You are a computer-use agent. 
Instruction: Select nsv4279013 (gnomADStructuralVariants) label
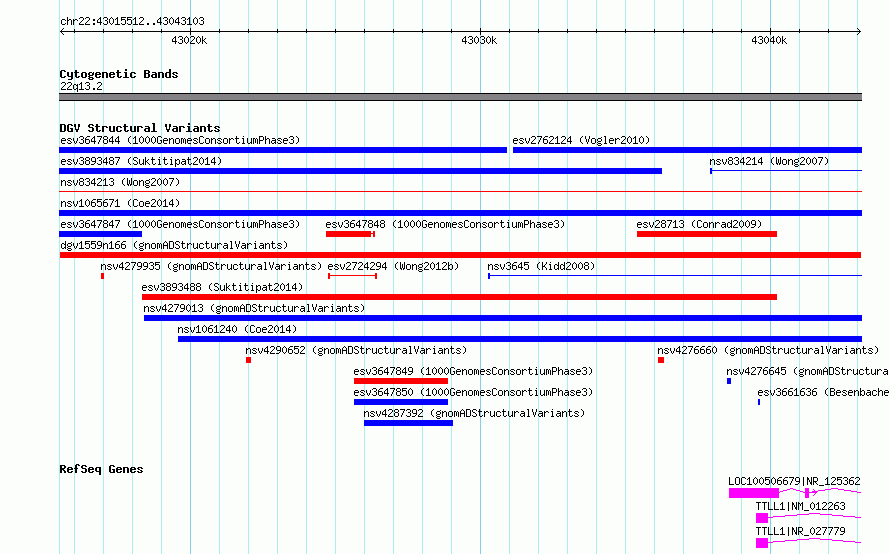(254, 308)
